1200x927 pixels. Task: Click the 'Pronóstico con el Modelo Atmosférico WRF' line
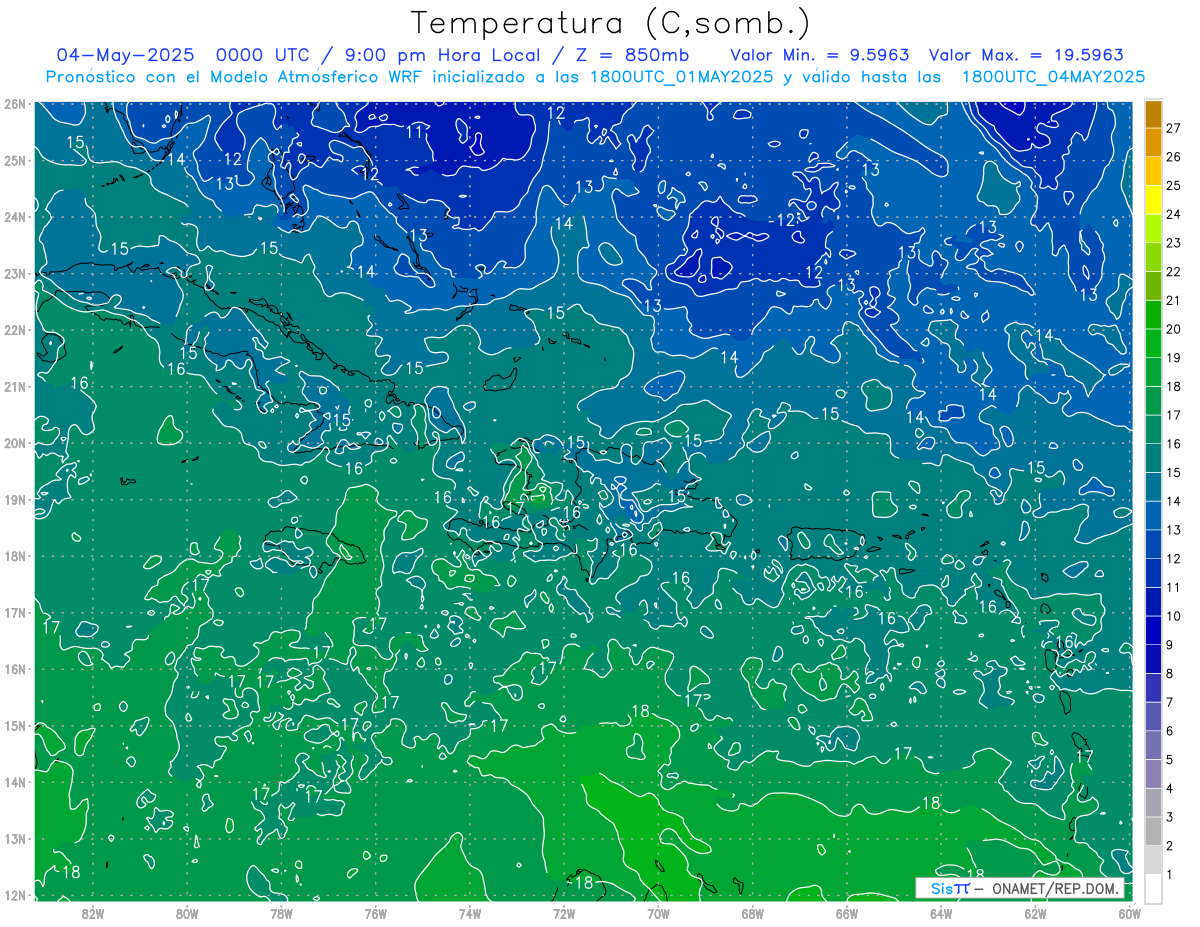pyautogui.click(x=595, y=76)
